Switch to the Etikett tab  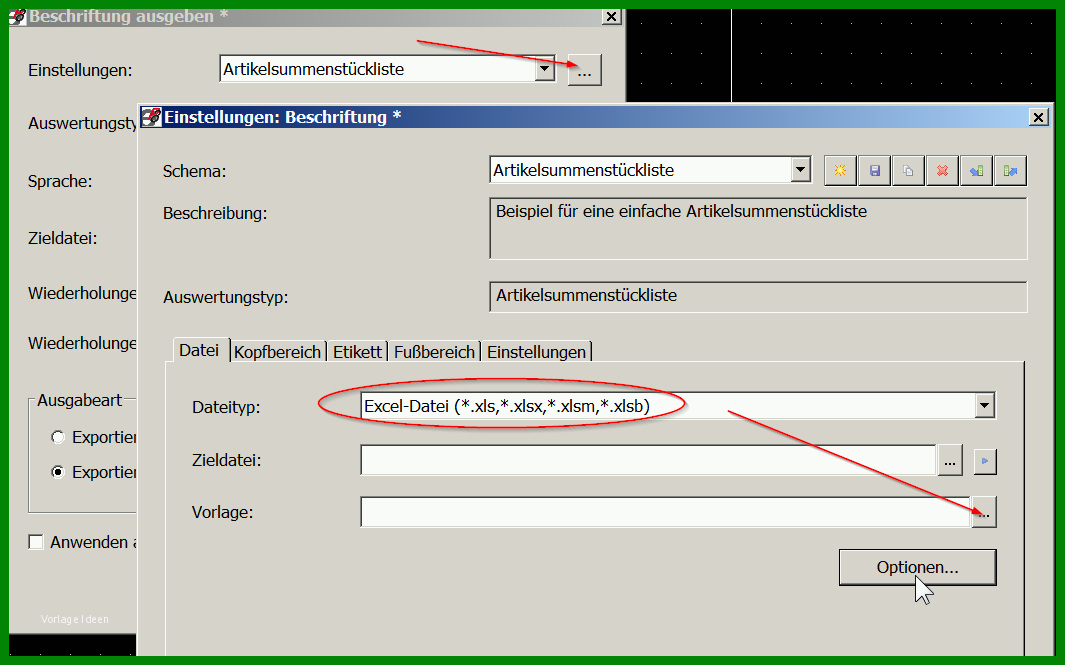pyautogui.click(x=357, y=352)
